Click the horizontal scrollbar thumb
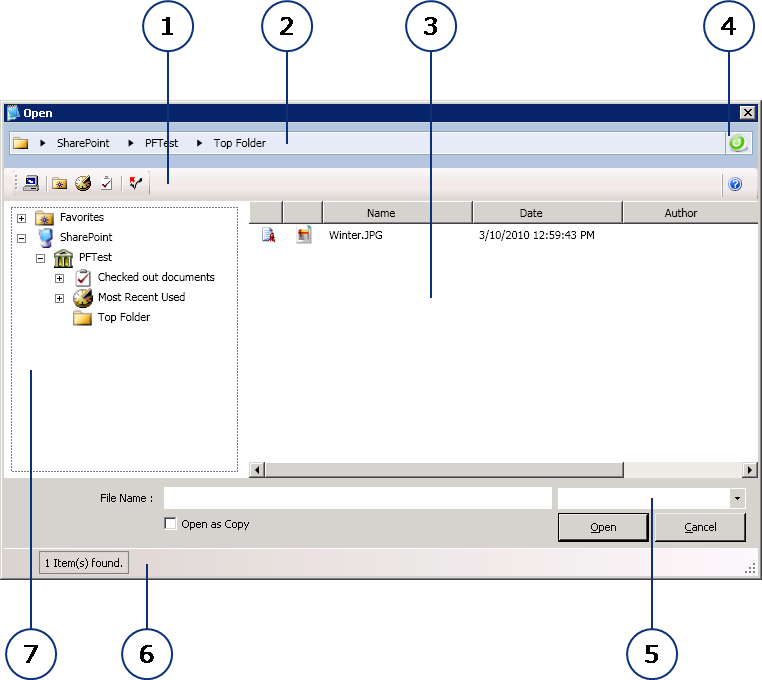 click(444, 470)
